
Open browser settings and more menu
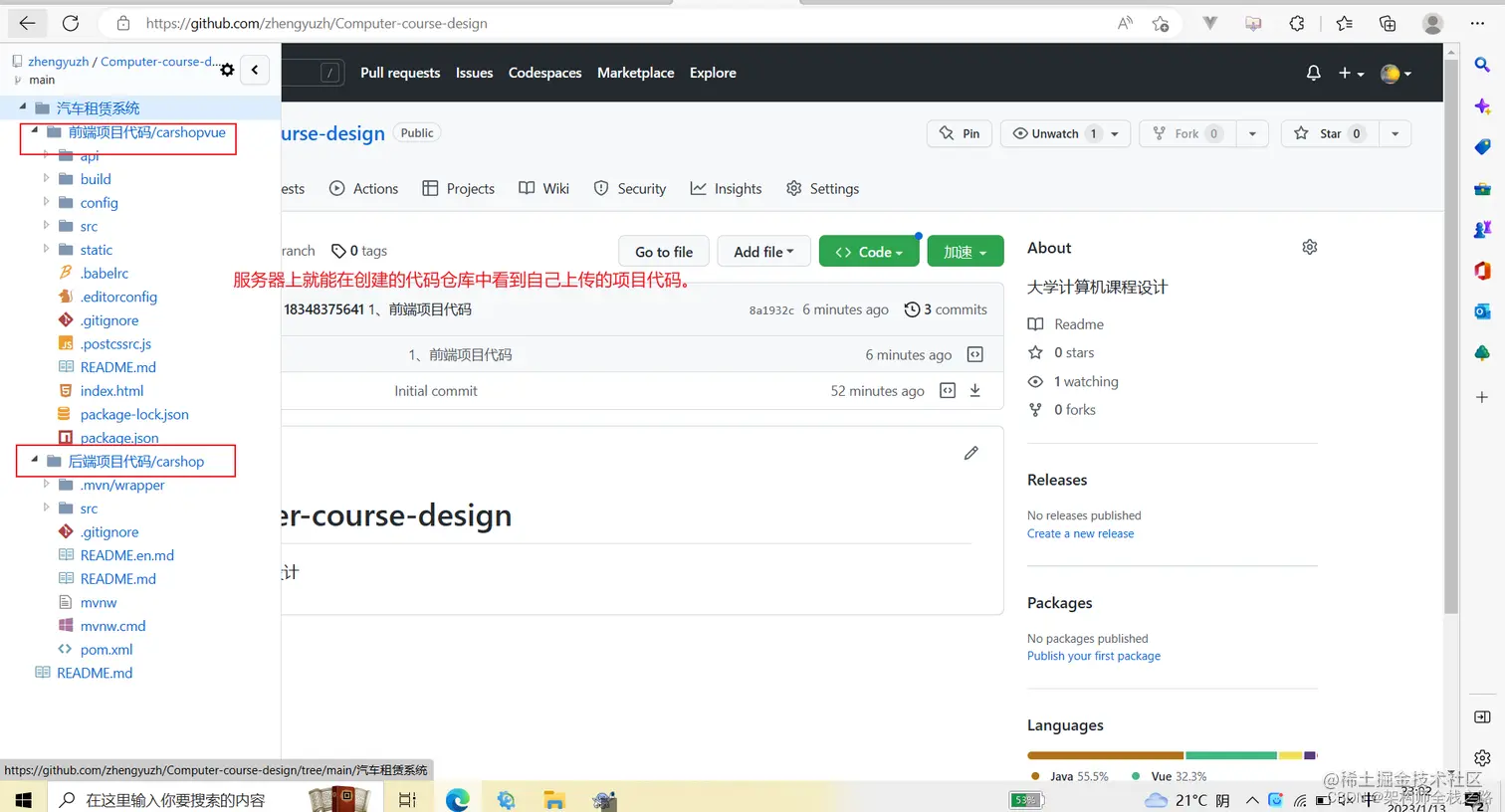tap(1478, 23)
